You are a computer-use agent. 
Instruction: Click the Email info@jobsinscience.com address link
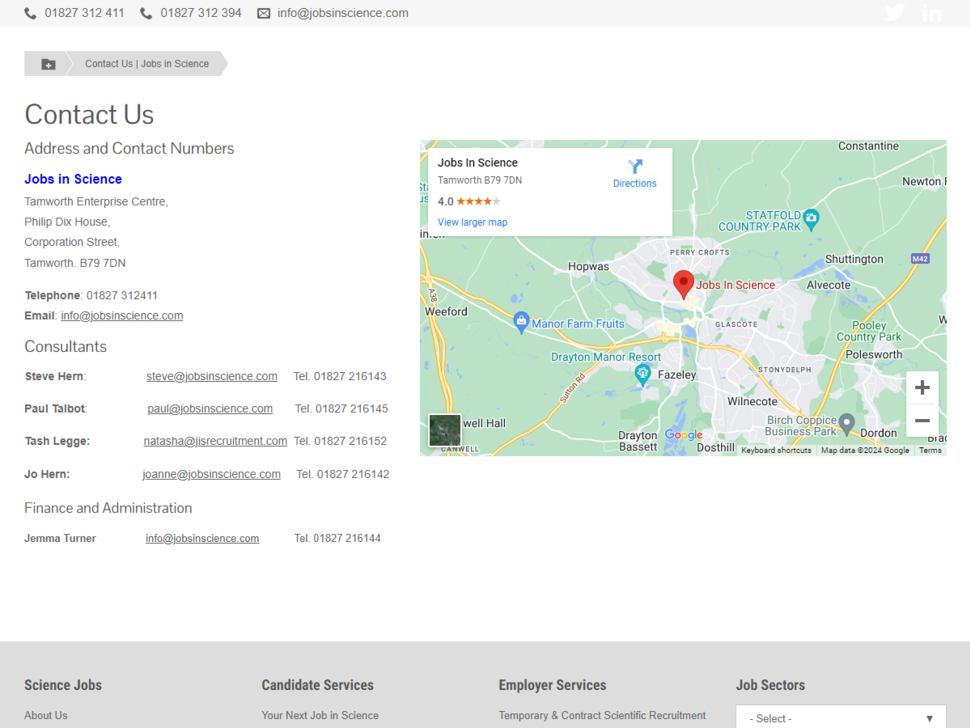(122, 315)
